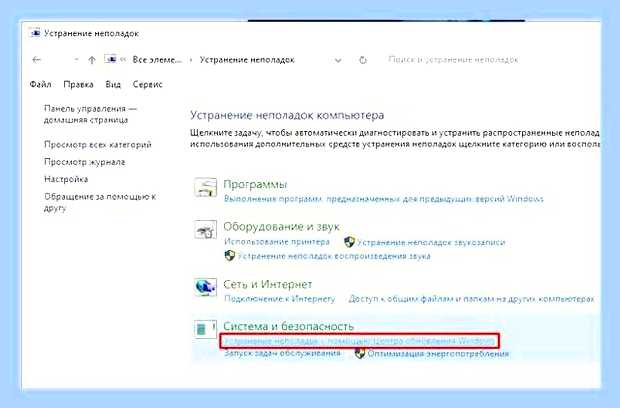
Task: Open the address bar history dropdown
Action: coord(338,60)
